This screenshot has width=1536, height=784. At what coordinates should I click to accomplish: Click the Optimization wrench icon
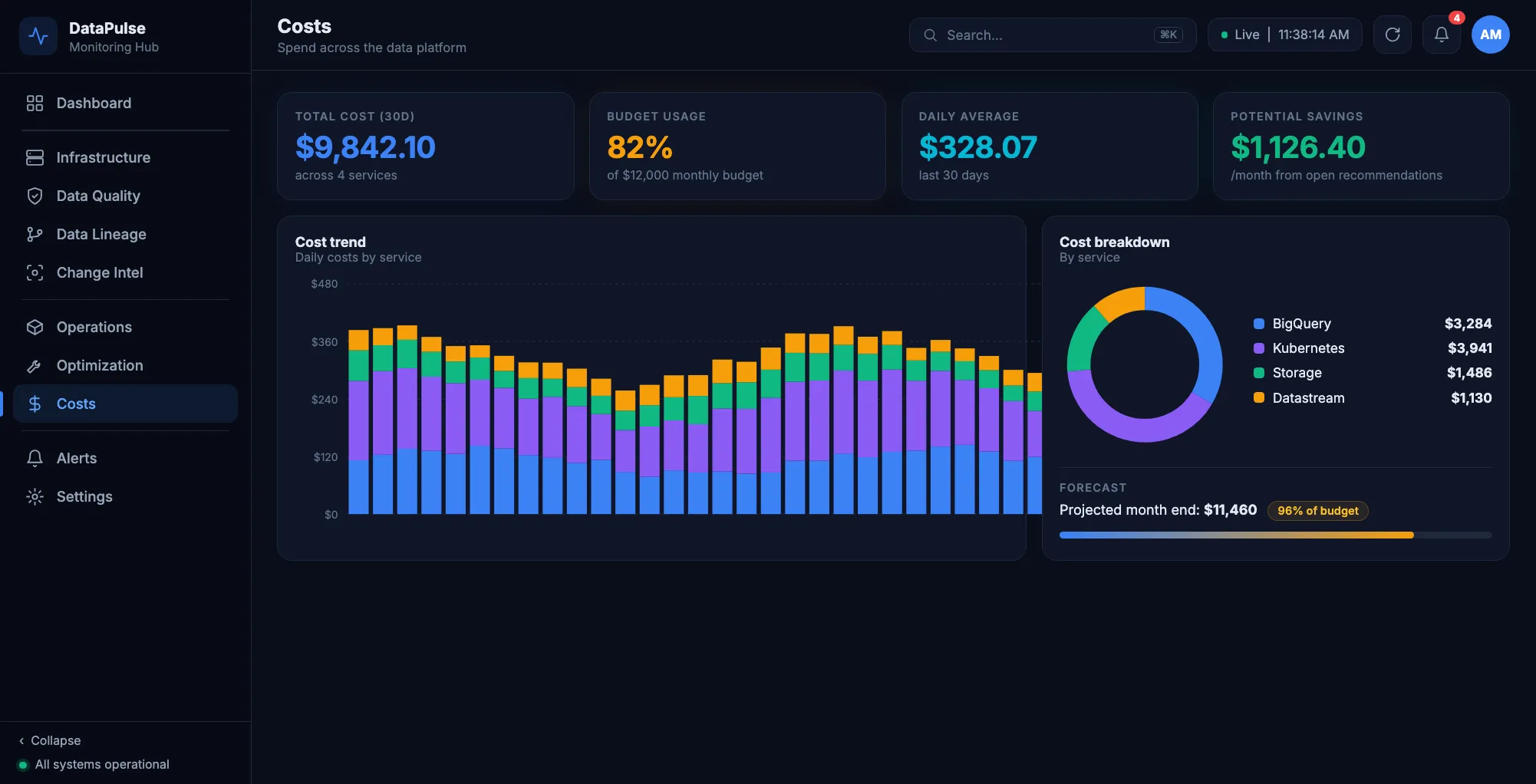pos(35,365)
